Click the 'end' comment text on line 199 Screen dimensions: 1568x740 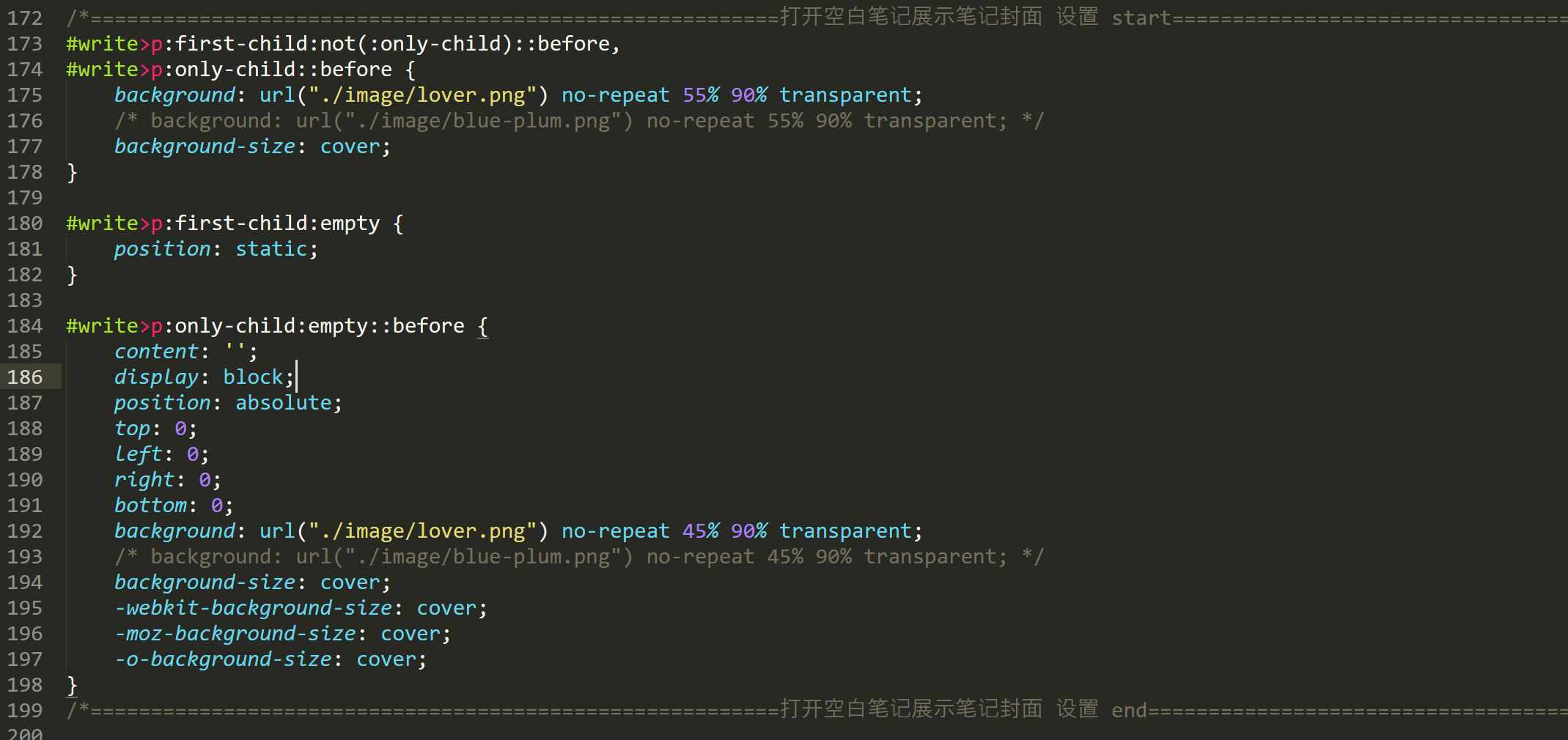point(1129,710)
